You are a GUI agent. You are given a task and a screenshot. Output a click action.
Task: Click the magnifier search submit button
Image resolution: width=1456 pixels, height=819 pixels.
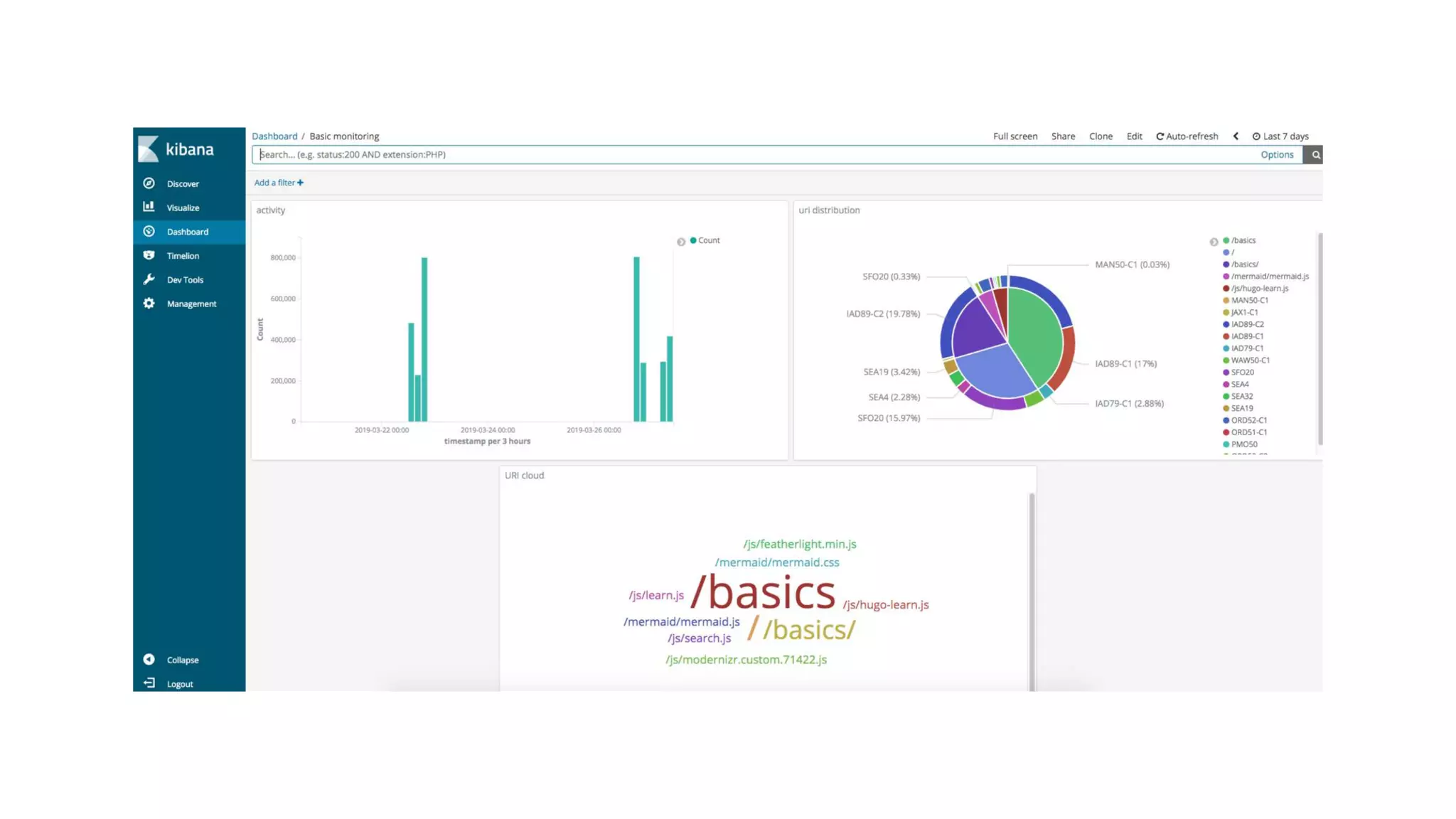click(x=1315, y=155)
